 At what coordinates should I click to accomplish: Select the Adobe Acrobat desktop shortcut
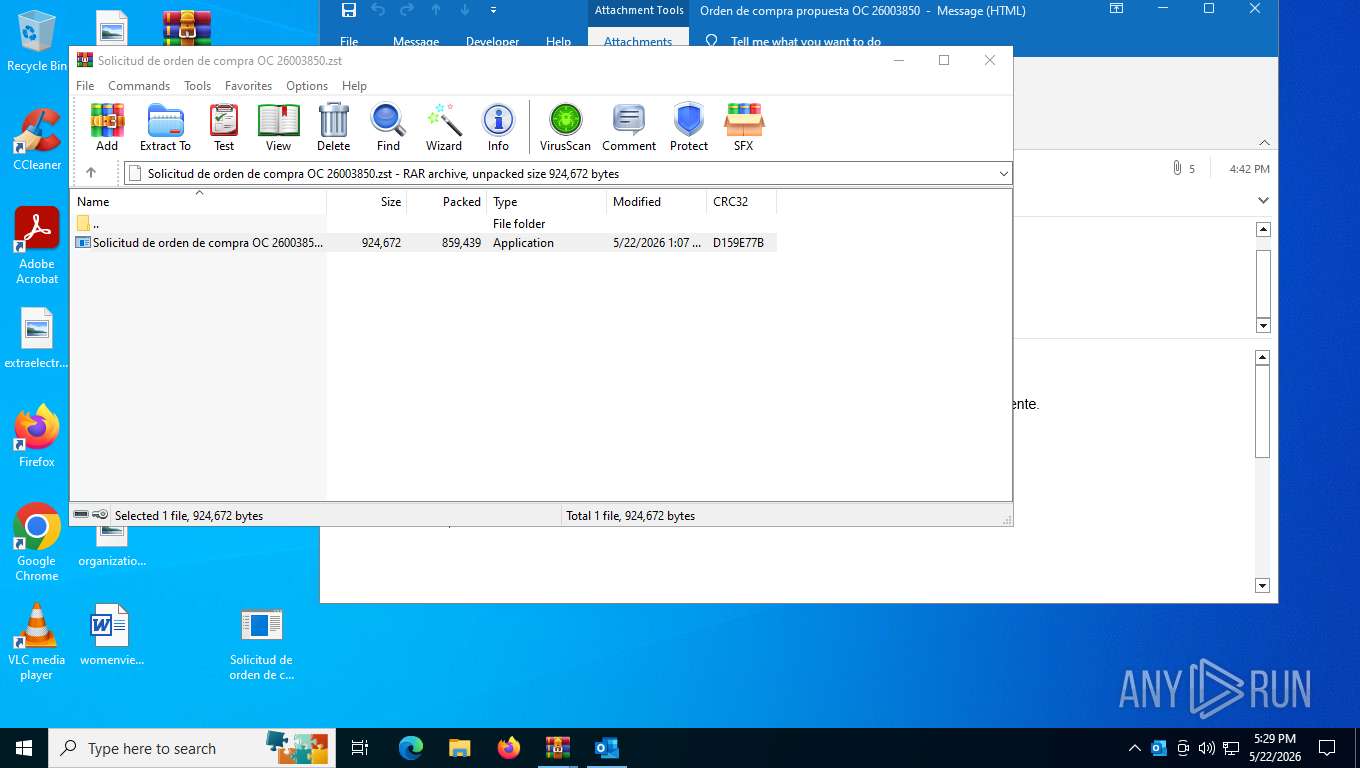37,246
